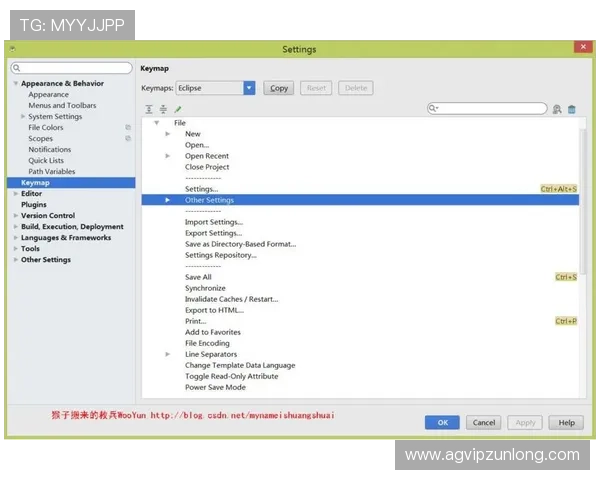Click the Collapse All icon in keymap toolbar
This screenshot has width=600, height=480.
pos(163,109)
